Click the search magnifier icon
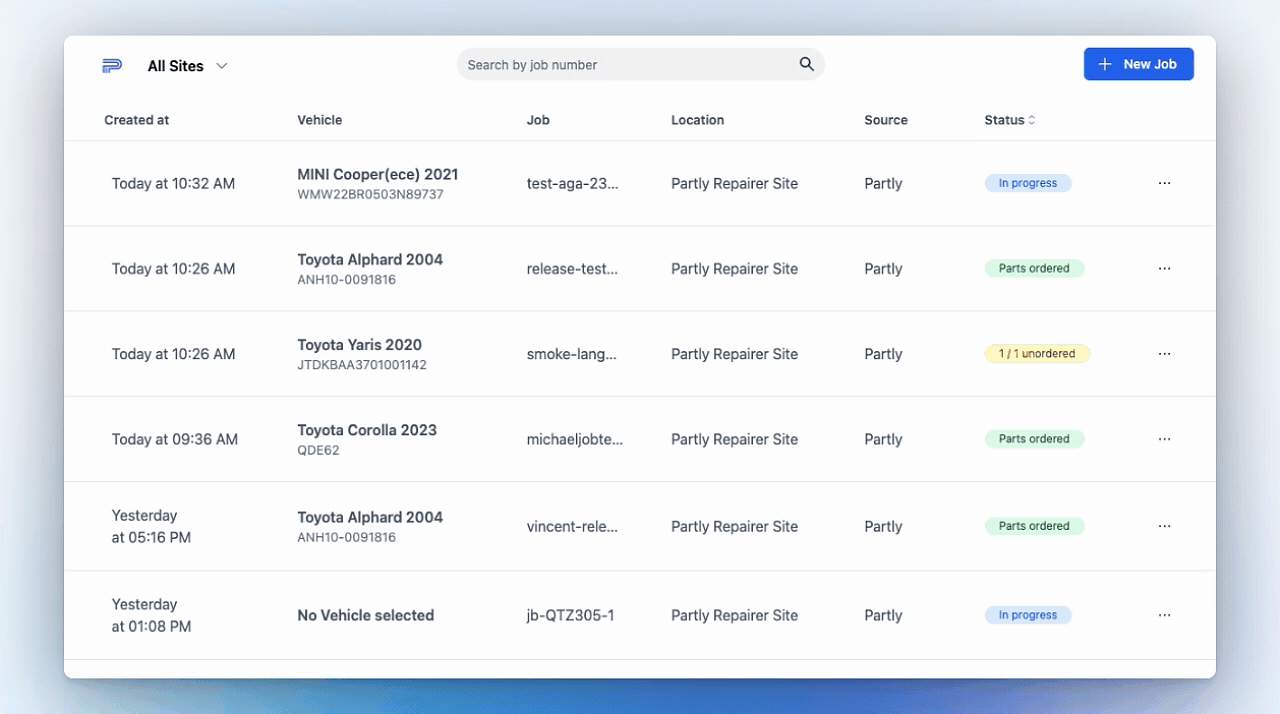The height and width of the screenshot is (714, 1280). [x=806, y=64]
